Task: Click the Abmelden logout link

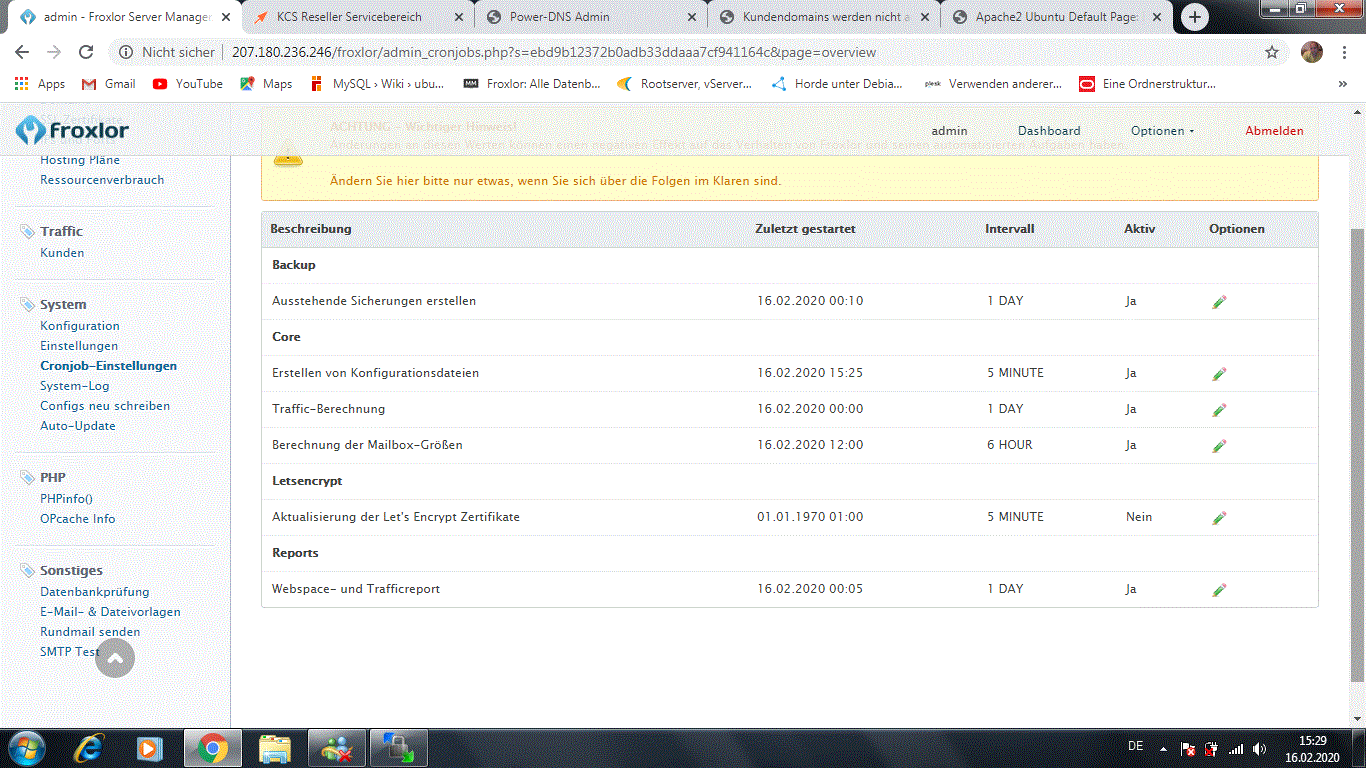Action: (1274, 131)
